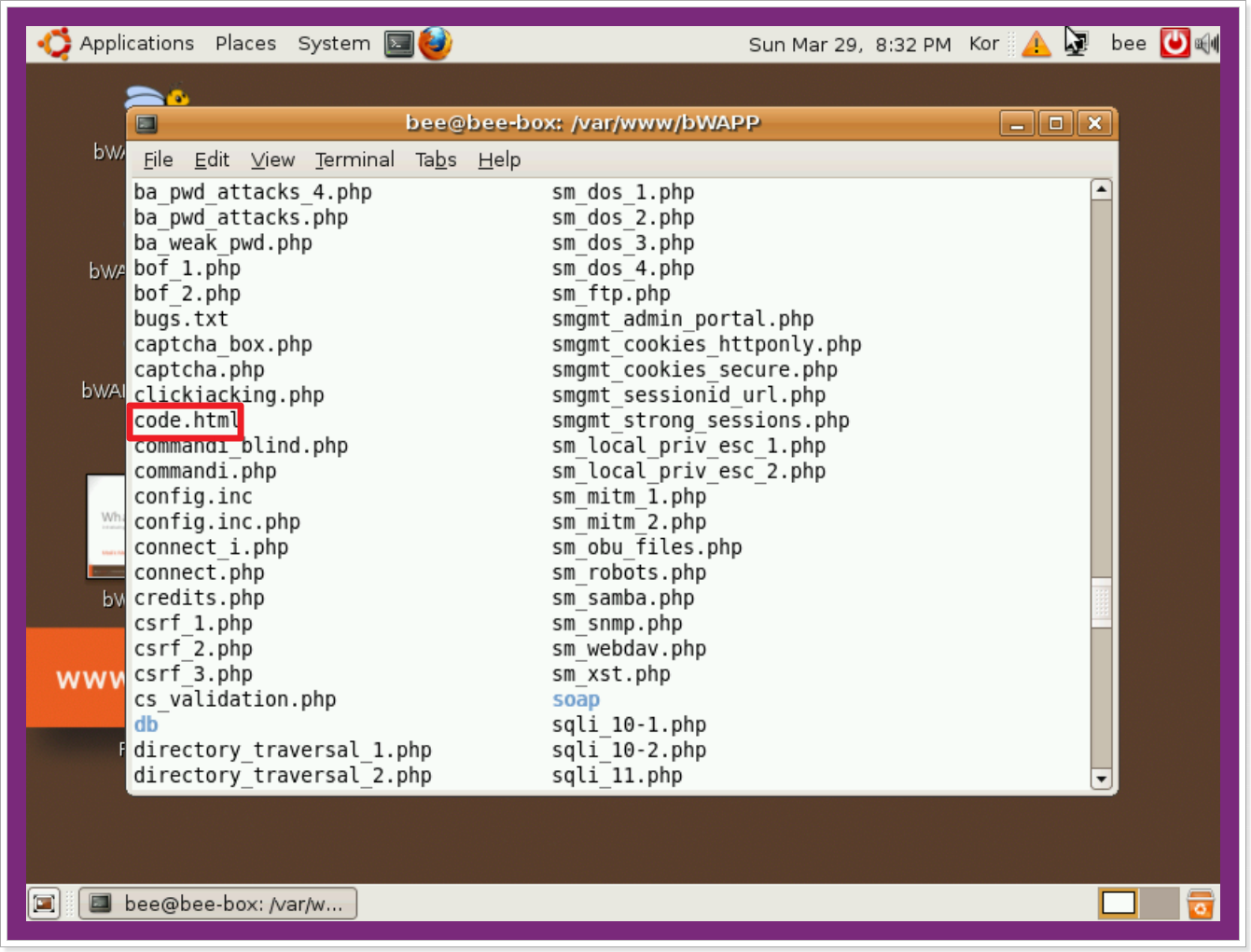1251x952 pixels.
Task: Open the Places menu
Action: point(245,43)
